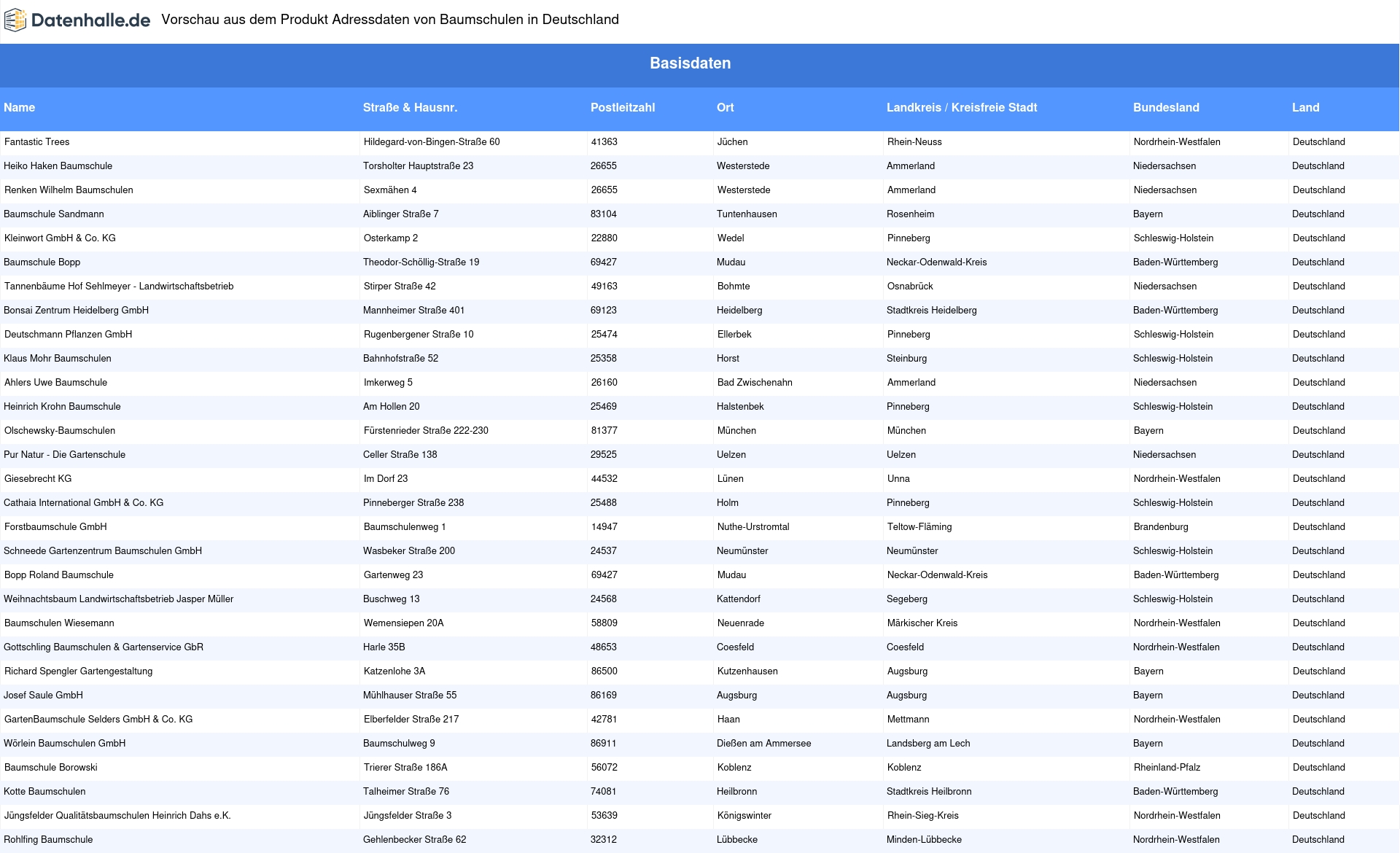The image size is (1400, 853).
Task: Select Landsberg am Lech district cell
Action: 928,744
